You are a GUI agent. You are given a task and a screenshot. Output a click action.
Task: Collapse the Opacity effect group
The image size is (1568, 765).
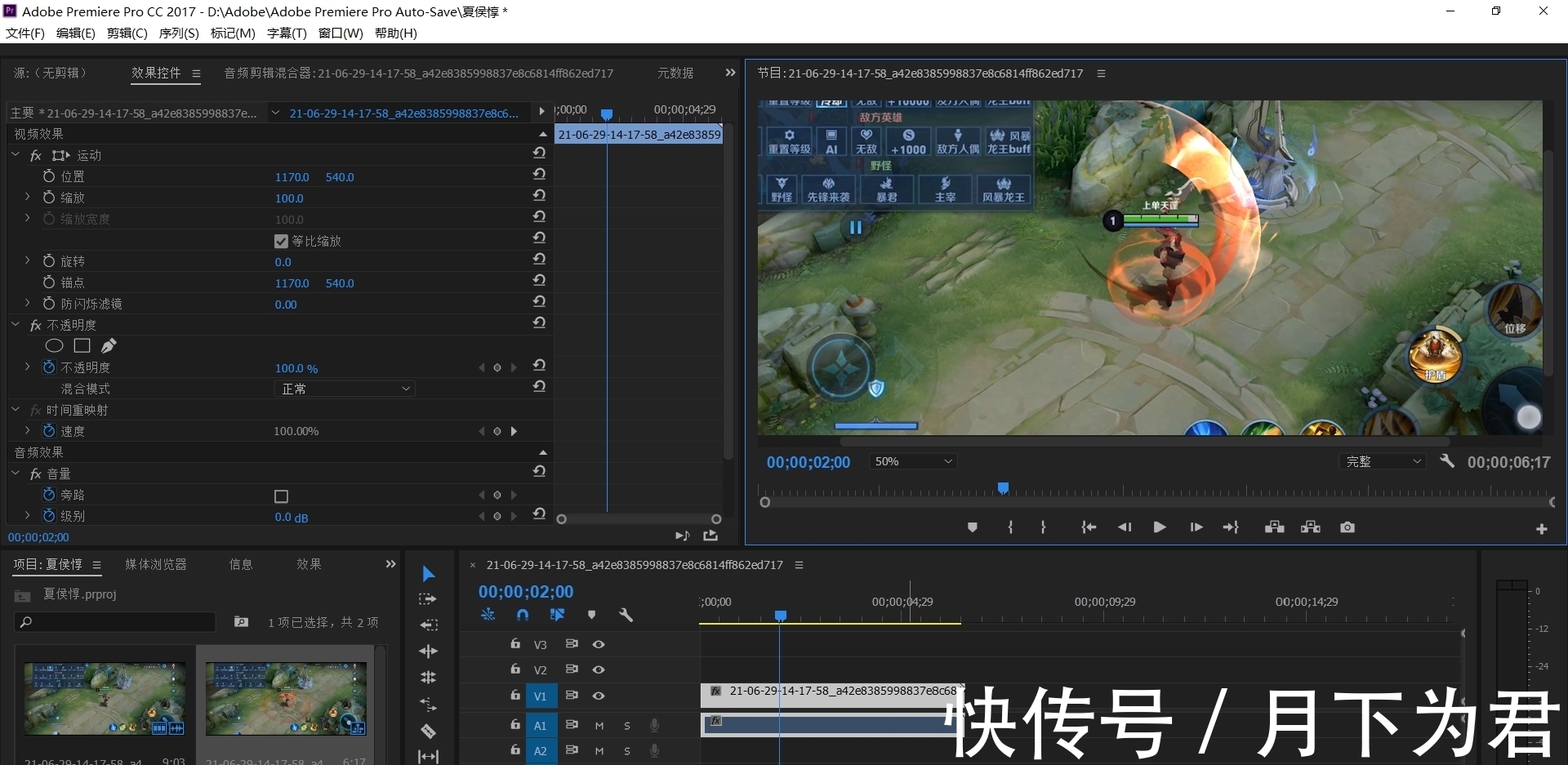tap(16, 324)
